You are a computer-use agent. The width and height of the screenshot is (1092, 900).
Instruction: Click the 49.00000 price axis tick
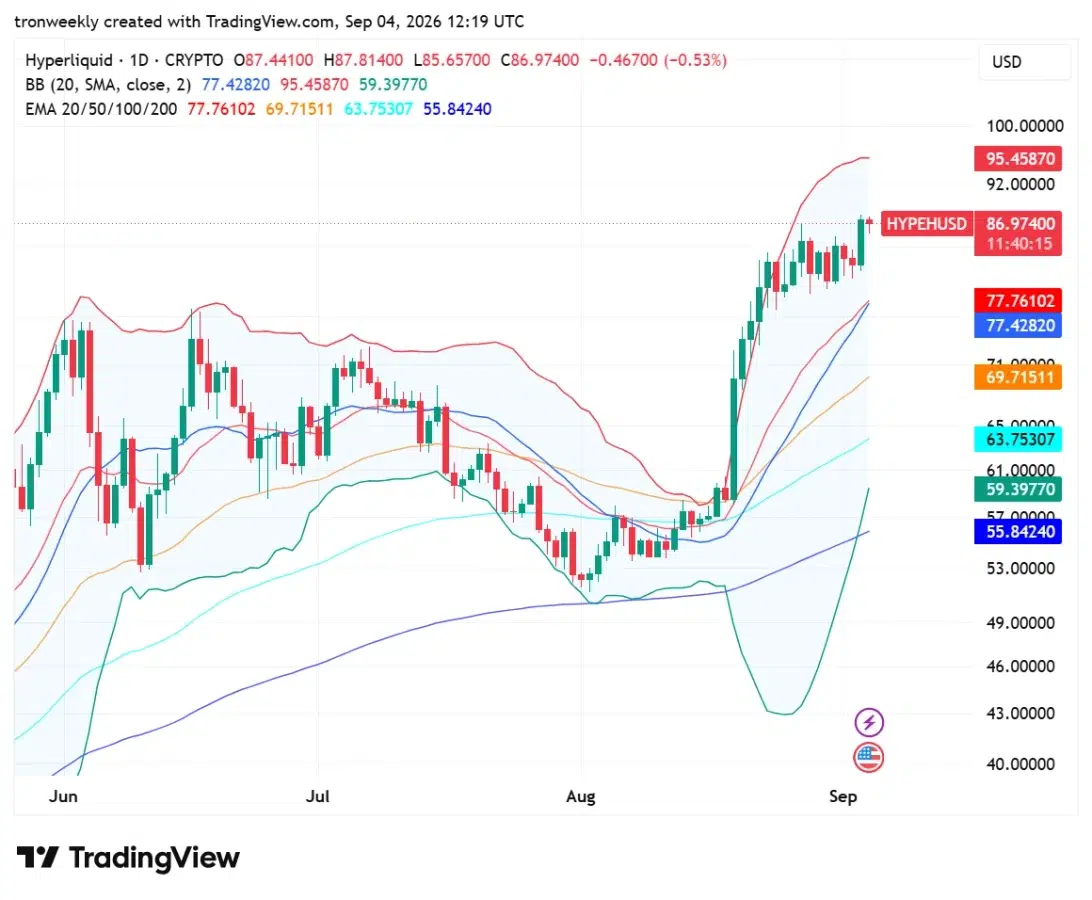tap(1020, 623)
